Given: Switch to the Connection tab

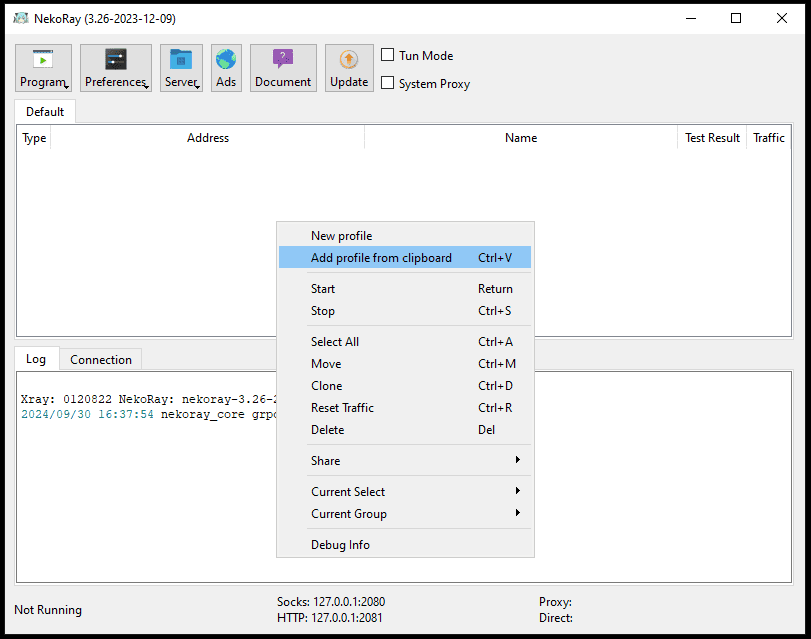Looking at the screenshot, I should (x=101, y=360).
